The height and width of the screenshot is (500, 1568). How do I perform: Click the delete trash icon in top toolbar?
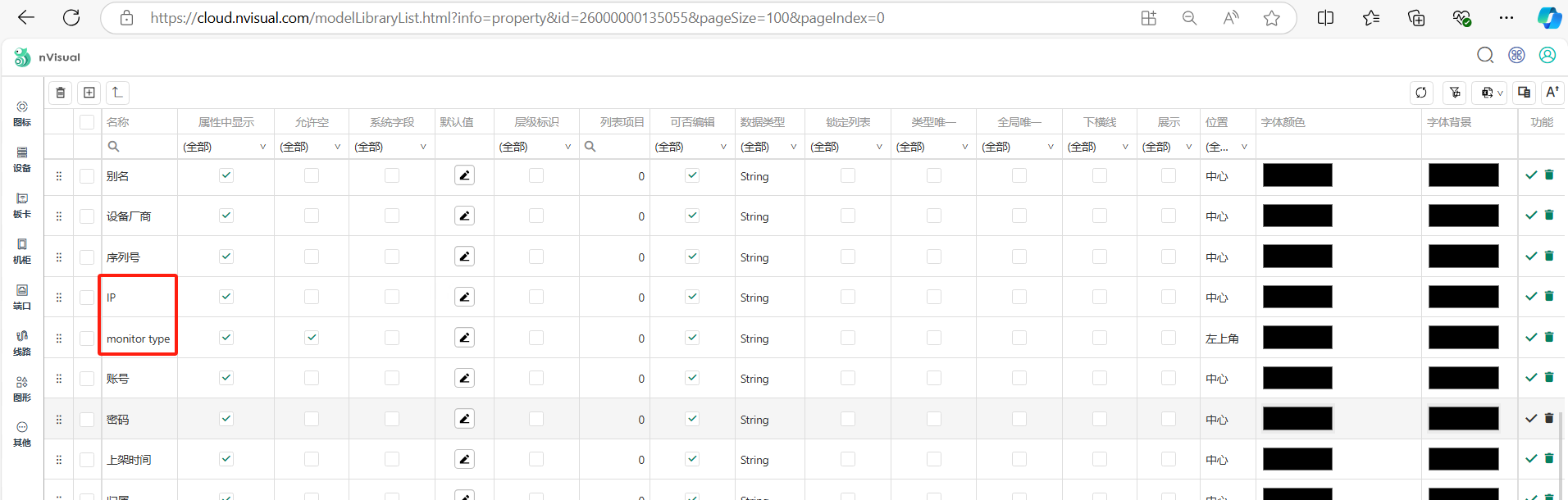pyautogui.click(x=61, y=93)
